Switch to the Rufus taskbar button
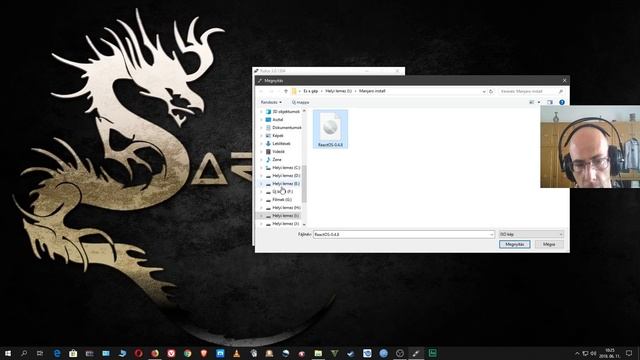The image size is (640, 360). [x=416, y=353]
